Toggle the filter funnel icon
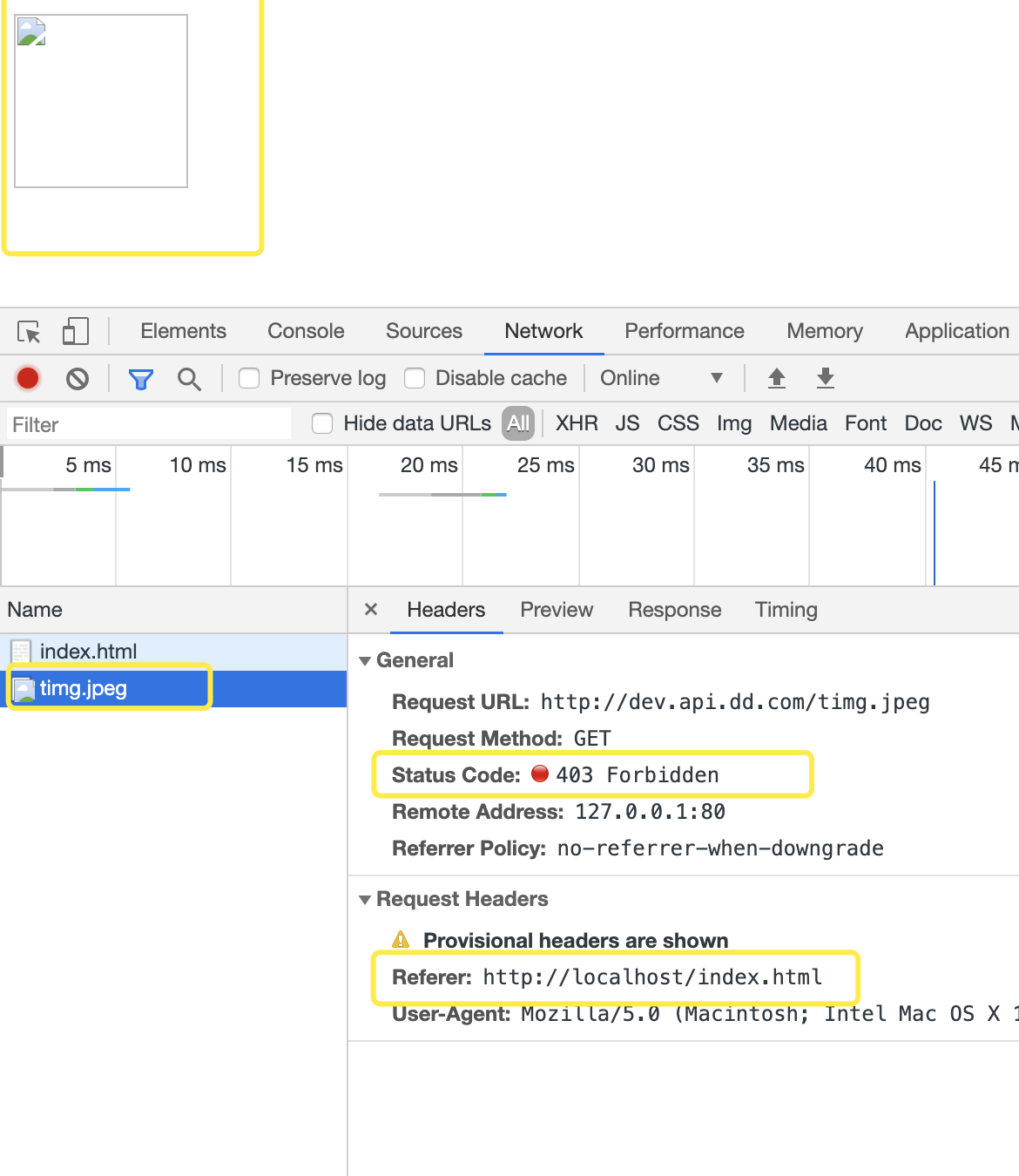 (141, 379)
